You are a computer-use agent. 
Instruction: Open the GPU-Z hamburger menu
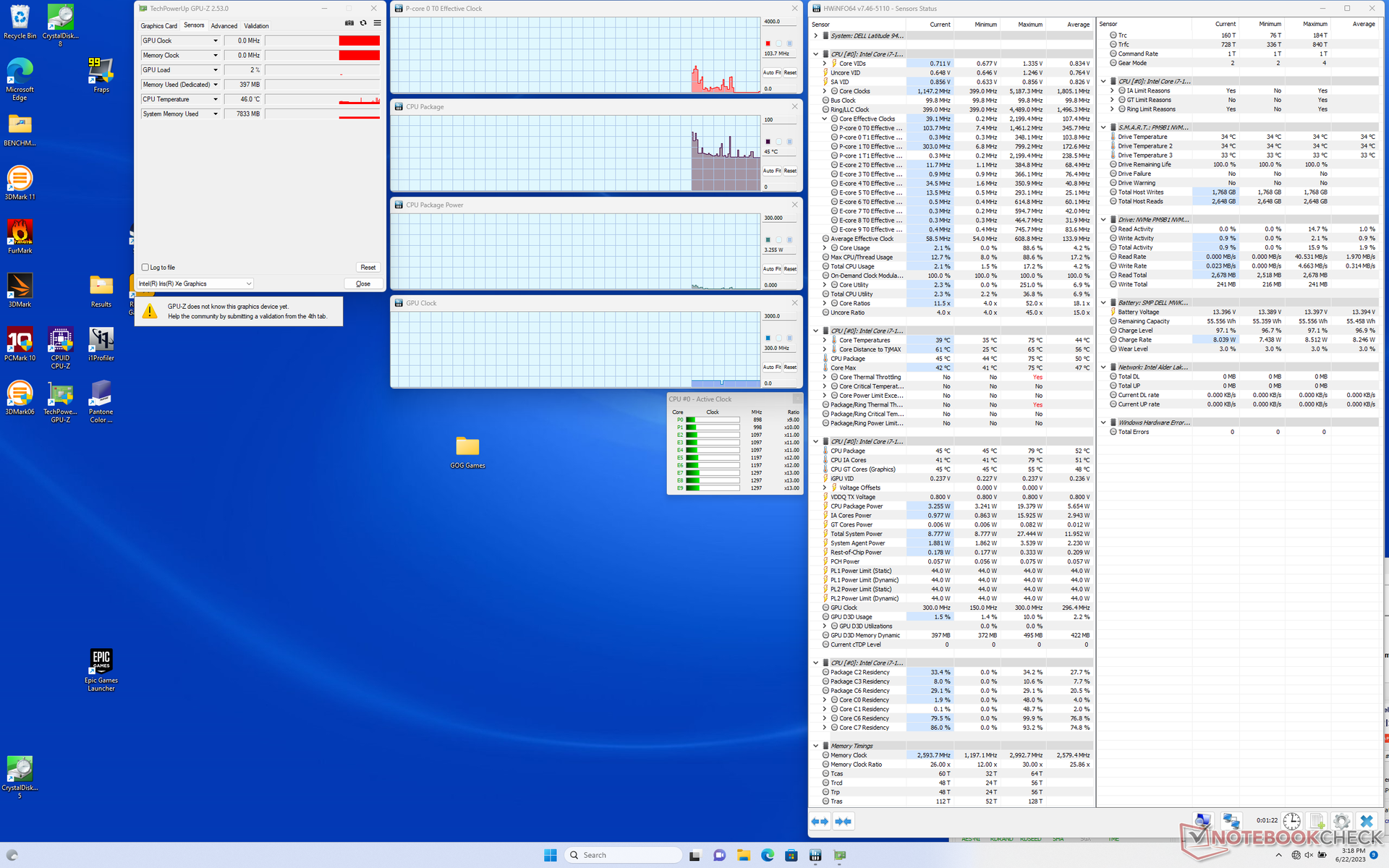coord(377,24)
